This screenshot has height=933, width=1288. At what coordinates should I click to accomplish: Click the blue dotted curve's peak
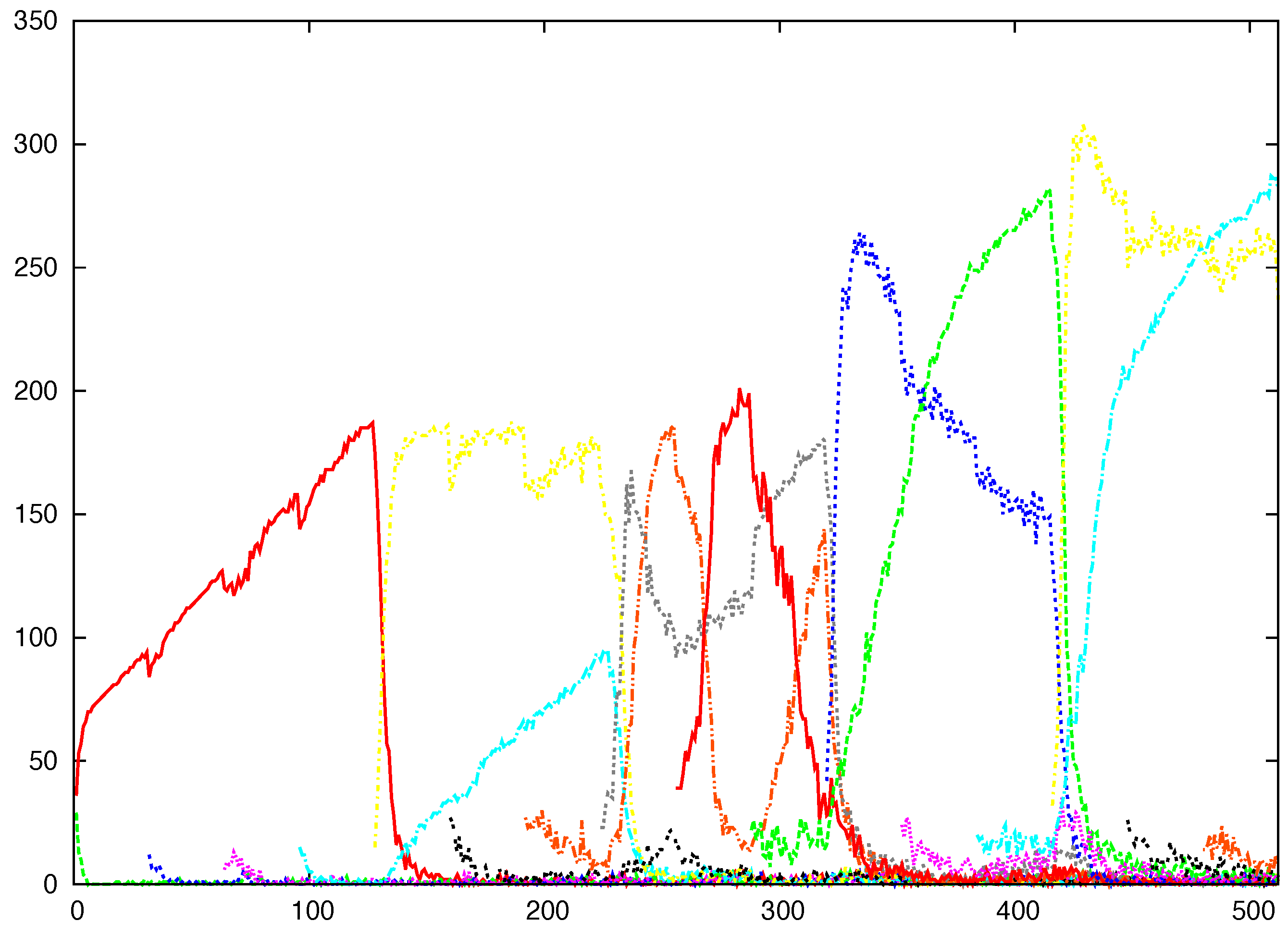tap(861, 234)
